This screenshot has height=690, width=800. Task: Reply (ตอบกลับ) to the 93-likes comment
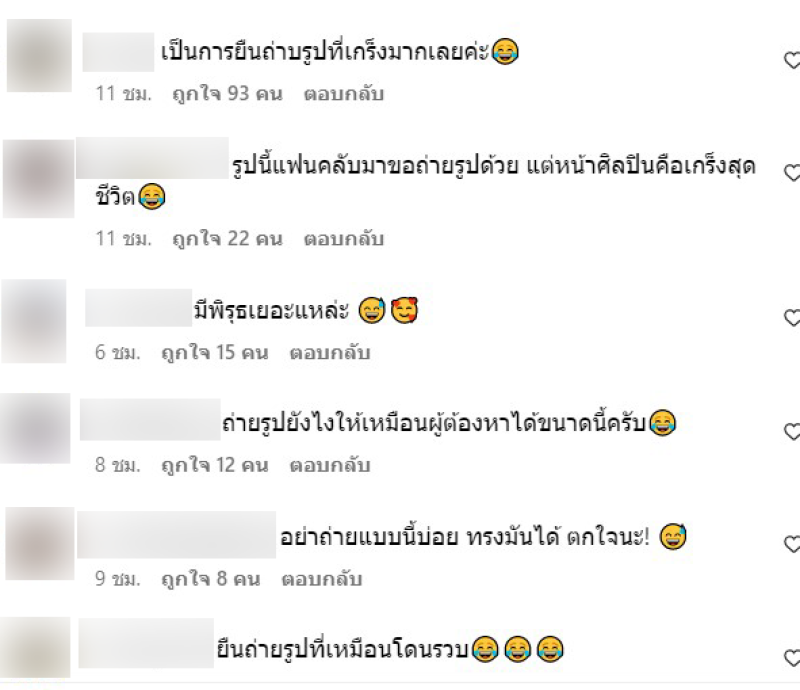click(343, 94)
